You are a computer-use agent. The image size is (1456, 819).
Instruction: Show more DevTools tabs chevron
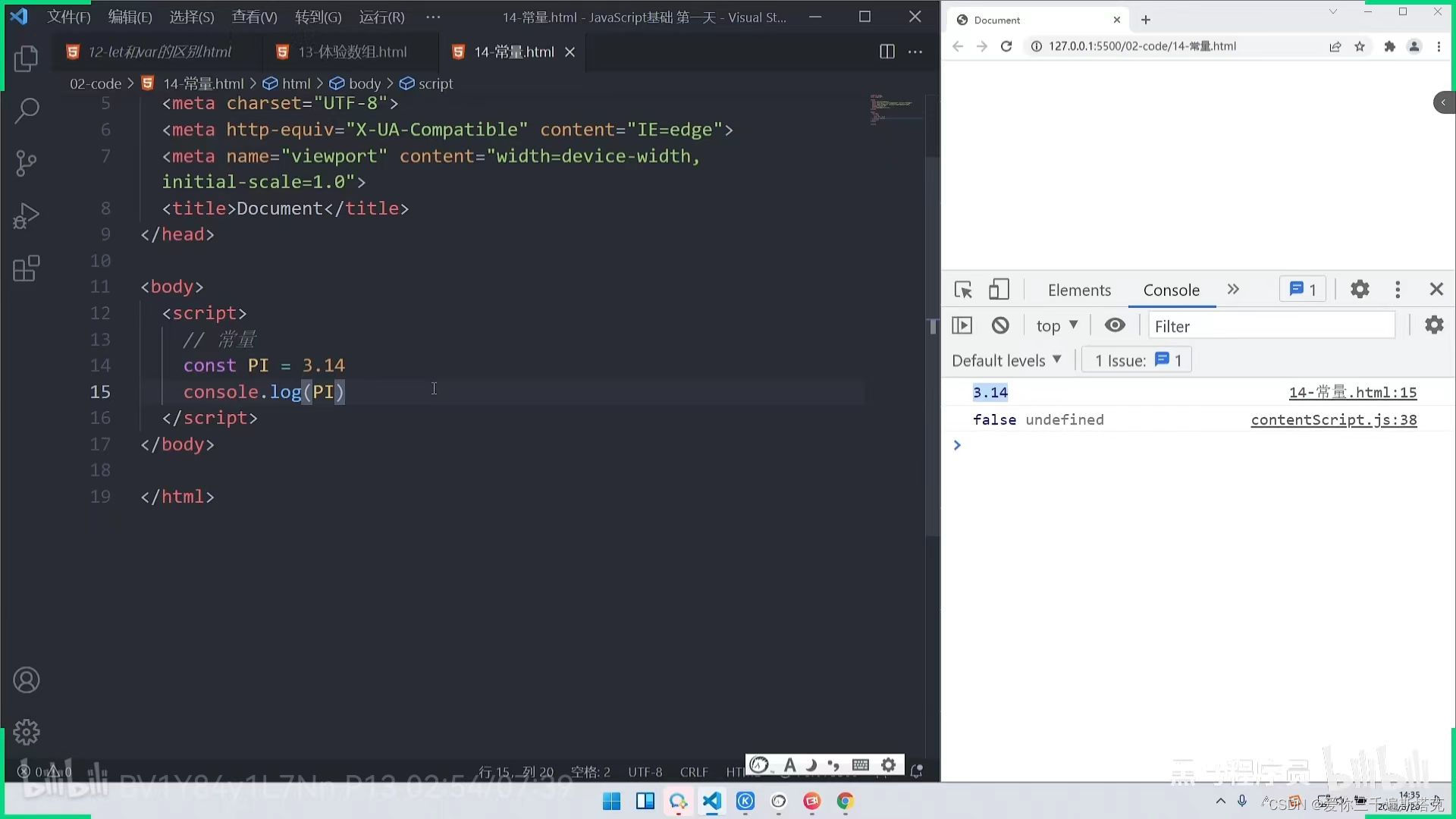pos(1233,290)
